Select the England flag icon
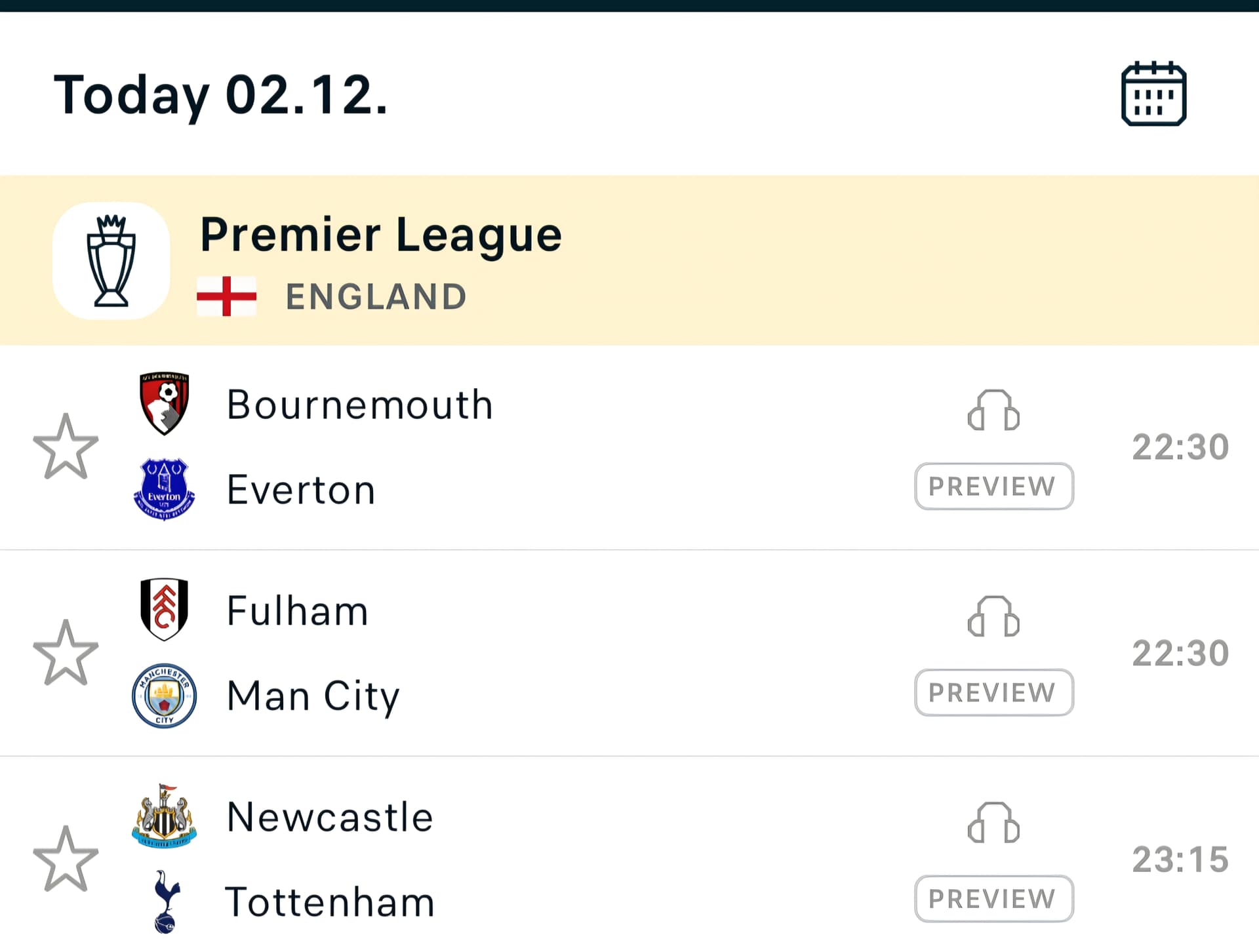Screen dimensions: 1259x952 coord(226,296)
